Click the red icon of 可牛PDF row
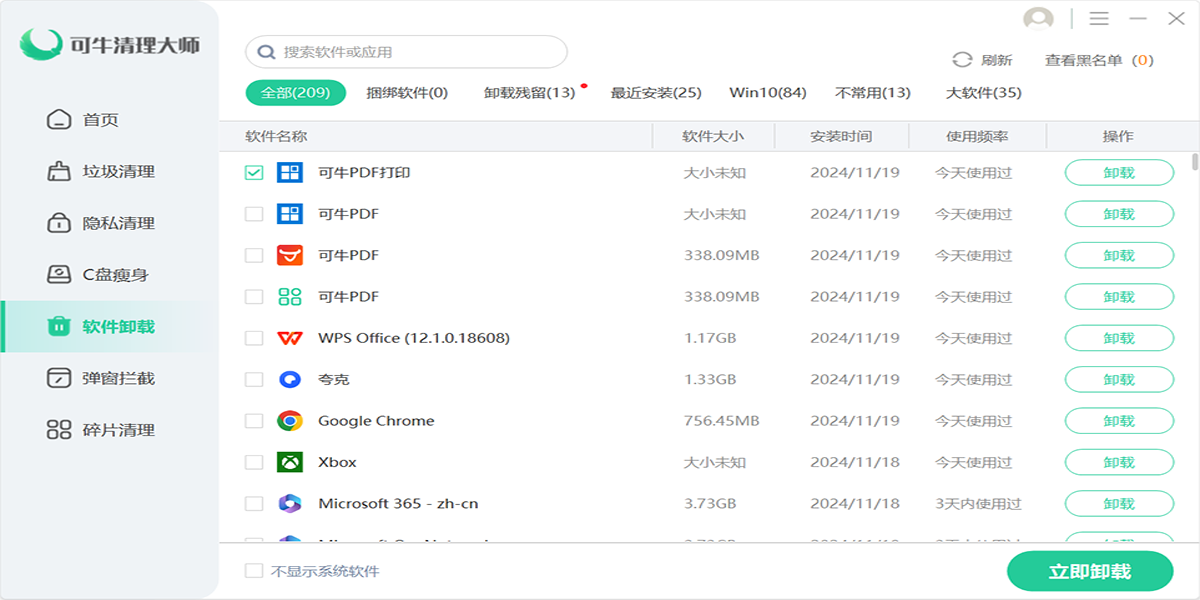1200x600 pixels. tap(290, 255)
